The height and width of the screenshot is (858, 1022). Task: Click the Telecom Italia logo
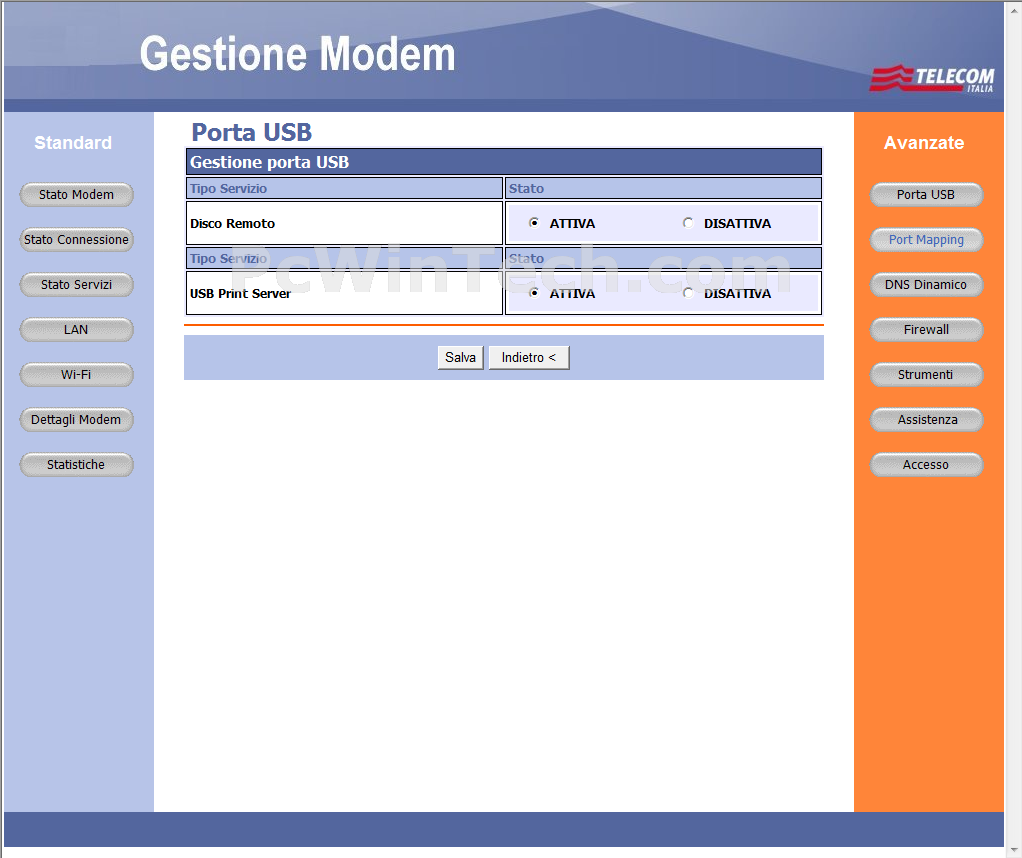(x=932, y=78)
